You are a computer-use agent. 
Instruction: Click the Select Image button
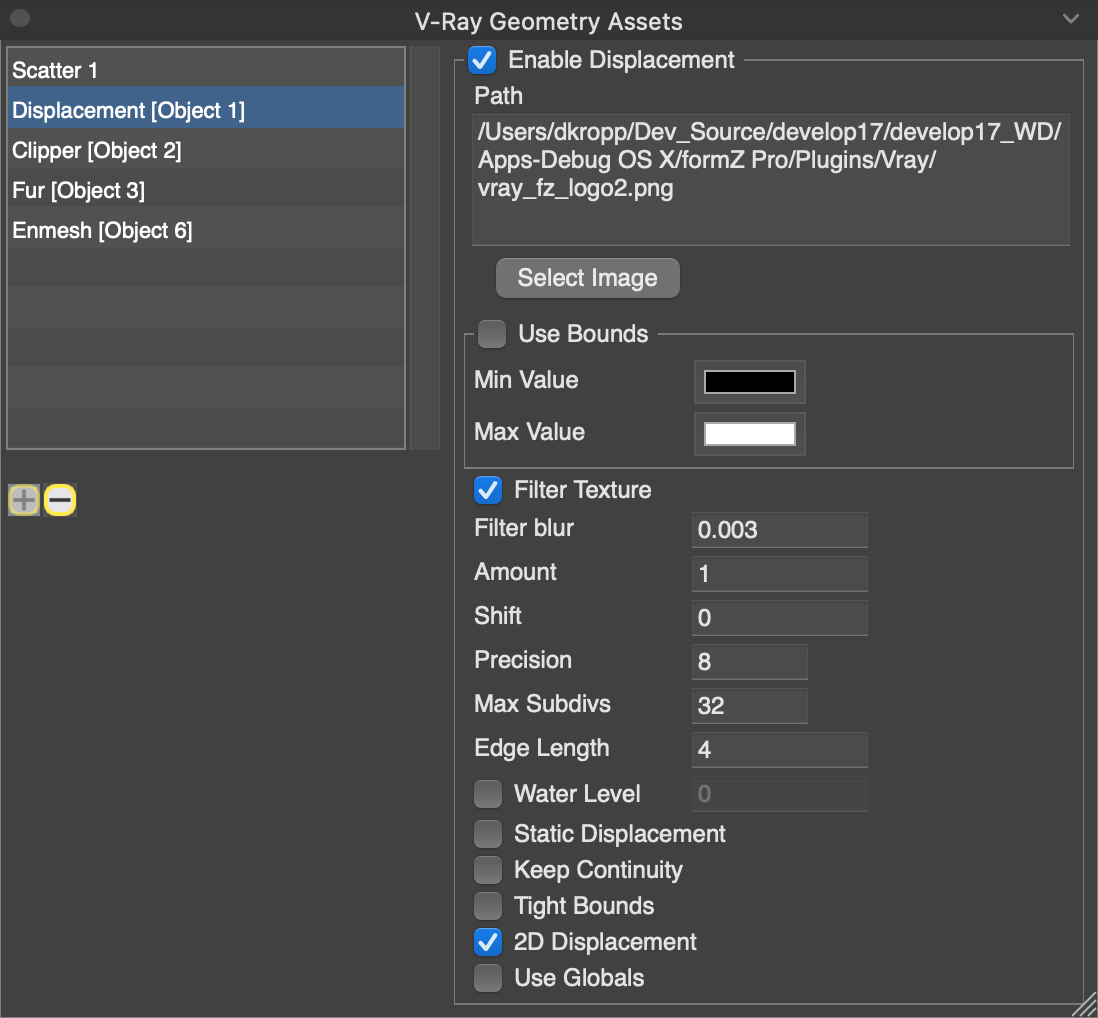click(588, 278)
